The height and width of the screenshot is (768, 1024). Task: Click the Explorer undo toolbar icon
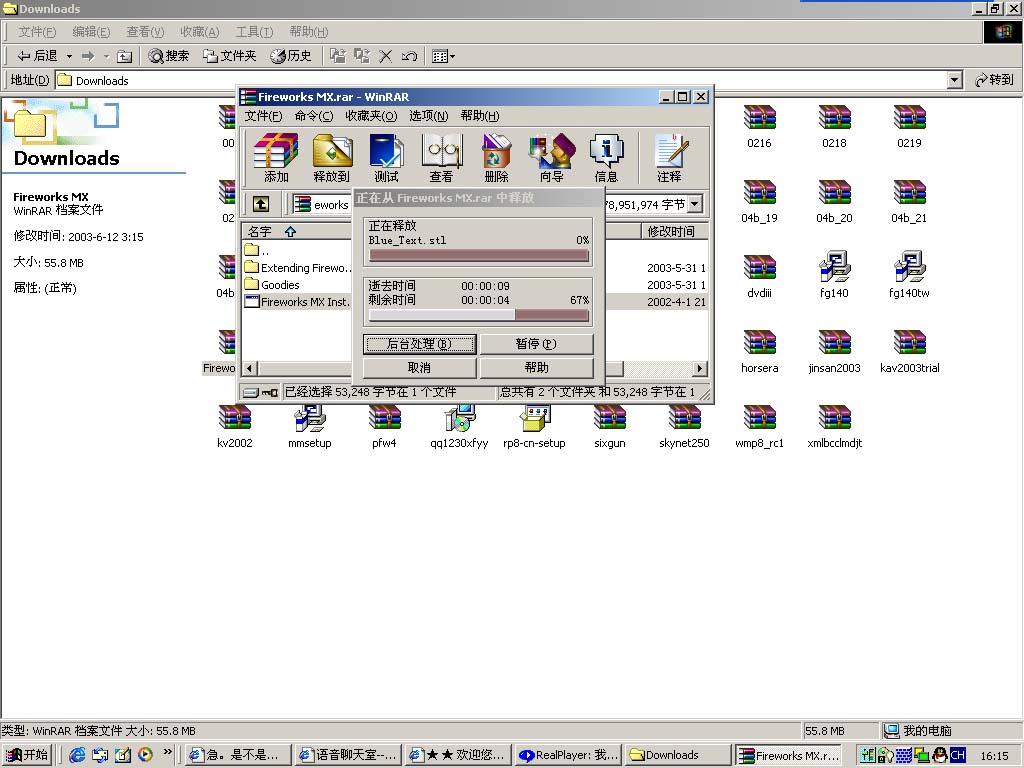(409, 56)
